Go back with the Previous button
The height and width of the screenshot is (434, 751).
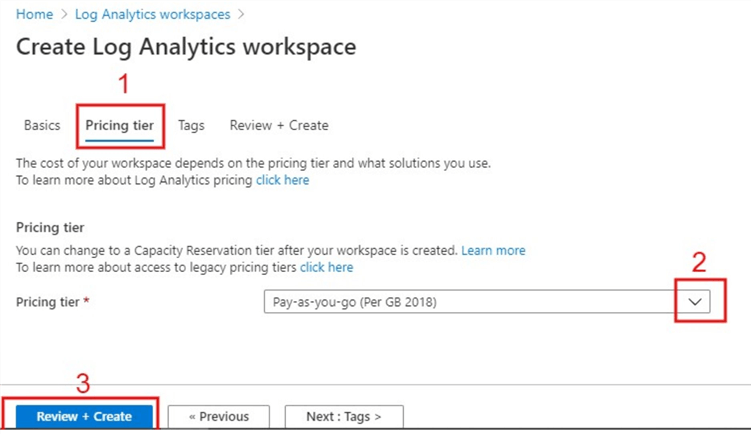pyautogui.click(x=219, y=416)
